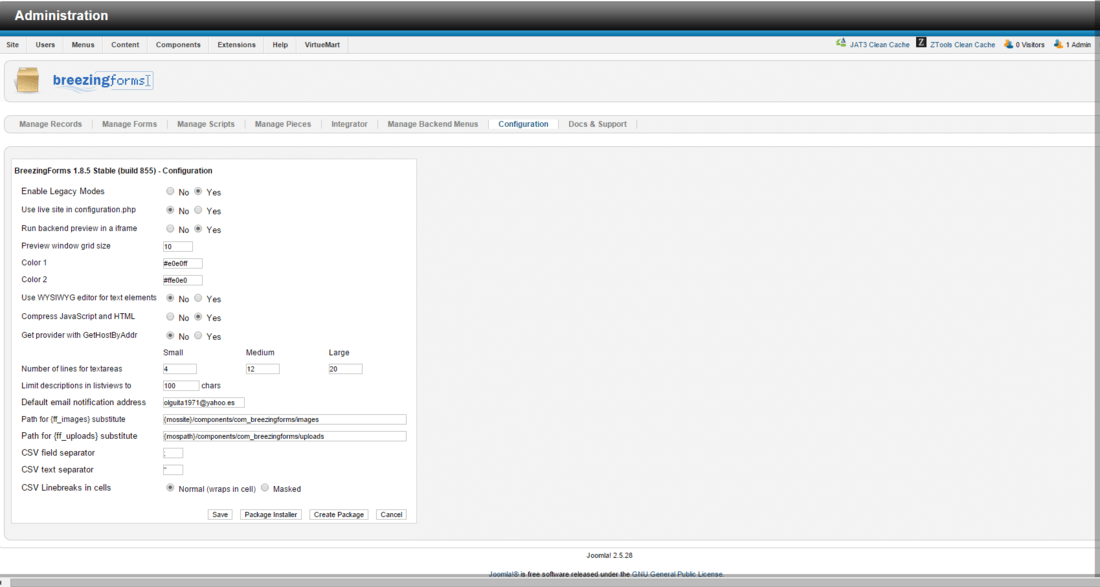Switch to Integrator tab

click(x=349, y=124)
